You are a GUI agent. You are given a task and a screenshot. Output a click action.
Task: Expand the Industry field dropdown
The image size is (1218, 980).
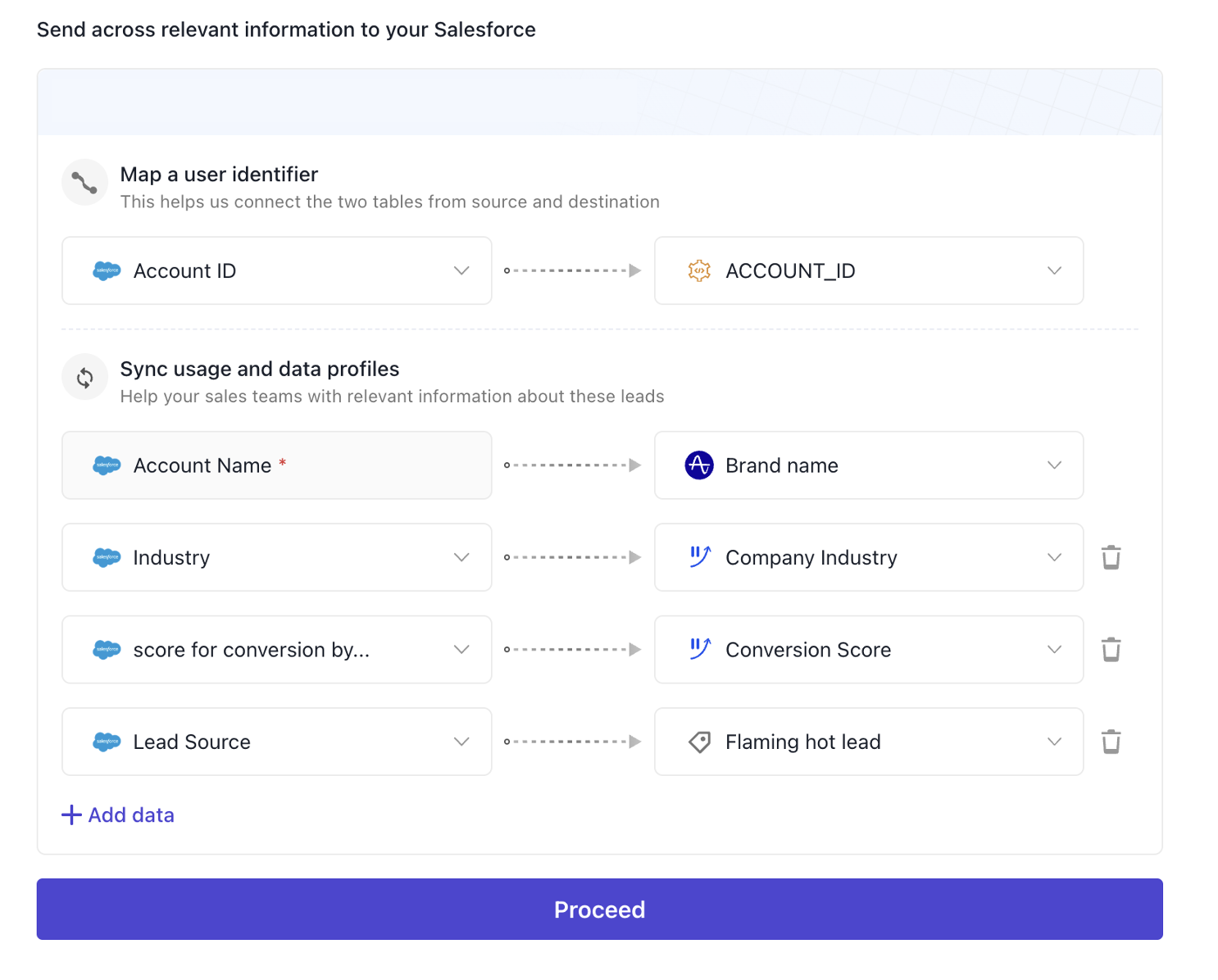coord(461,557)
